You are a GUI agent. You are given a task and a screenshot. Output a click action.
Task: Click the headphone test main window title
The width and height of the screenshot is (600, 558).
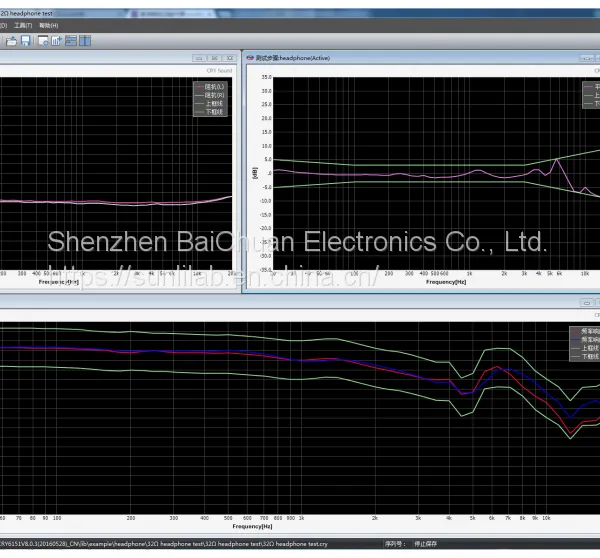(26, 13)
